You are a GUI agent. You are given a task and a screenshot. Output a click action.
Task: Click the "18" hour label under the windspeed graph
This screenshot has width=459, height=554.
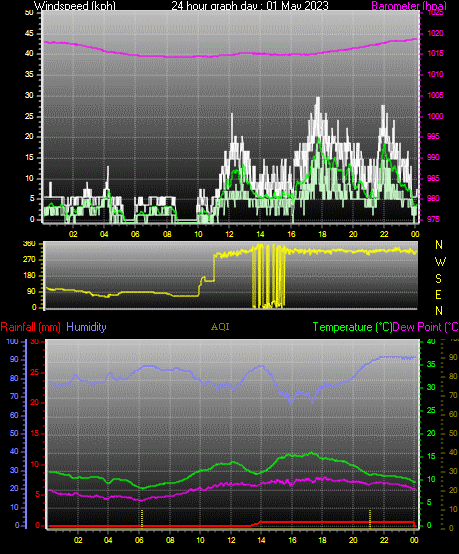(322, 234)
